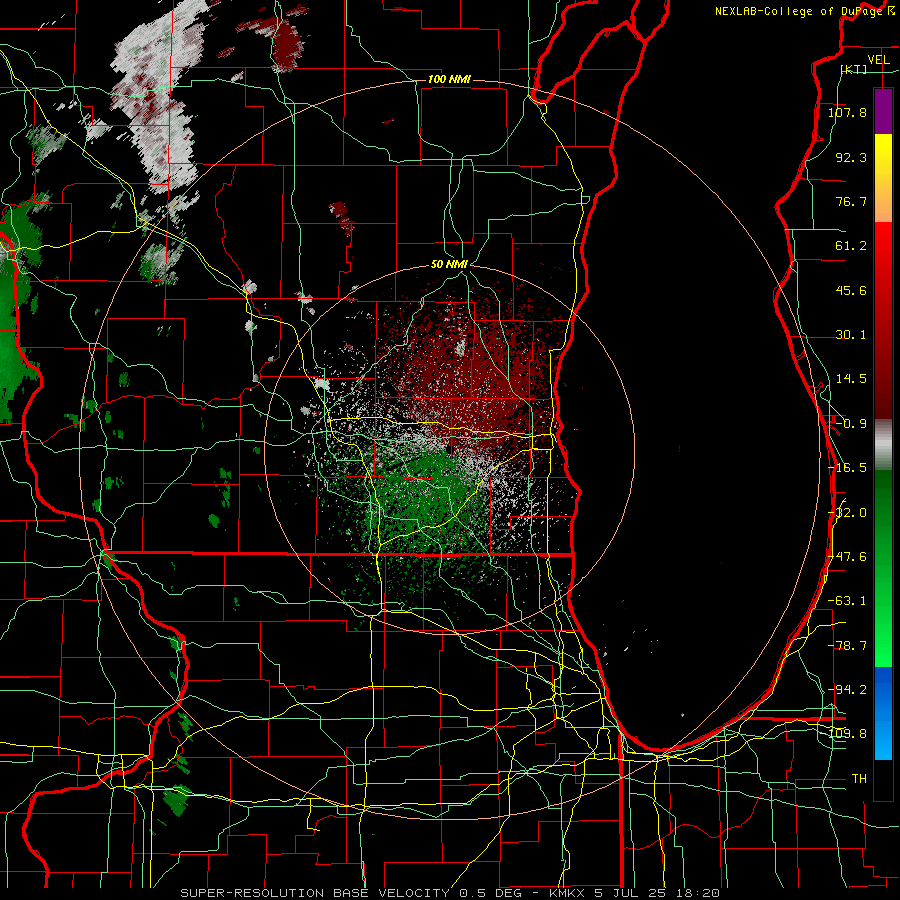This screenshot has height=900, width=900.
Task: Select the -94.2 velocity scale value
Action: 847,690
